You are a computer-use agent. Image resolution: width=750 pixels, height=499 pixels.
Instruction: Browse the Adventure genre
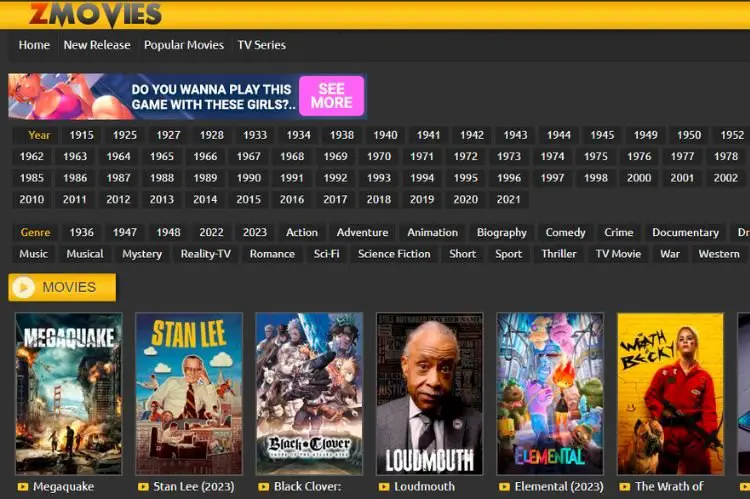(x=363, y=233)
